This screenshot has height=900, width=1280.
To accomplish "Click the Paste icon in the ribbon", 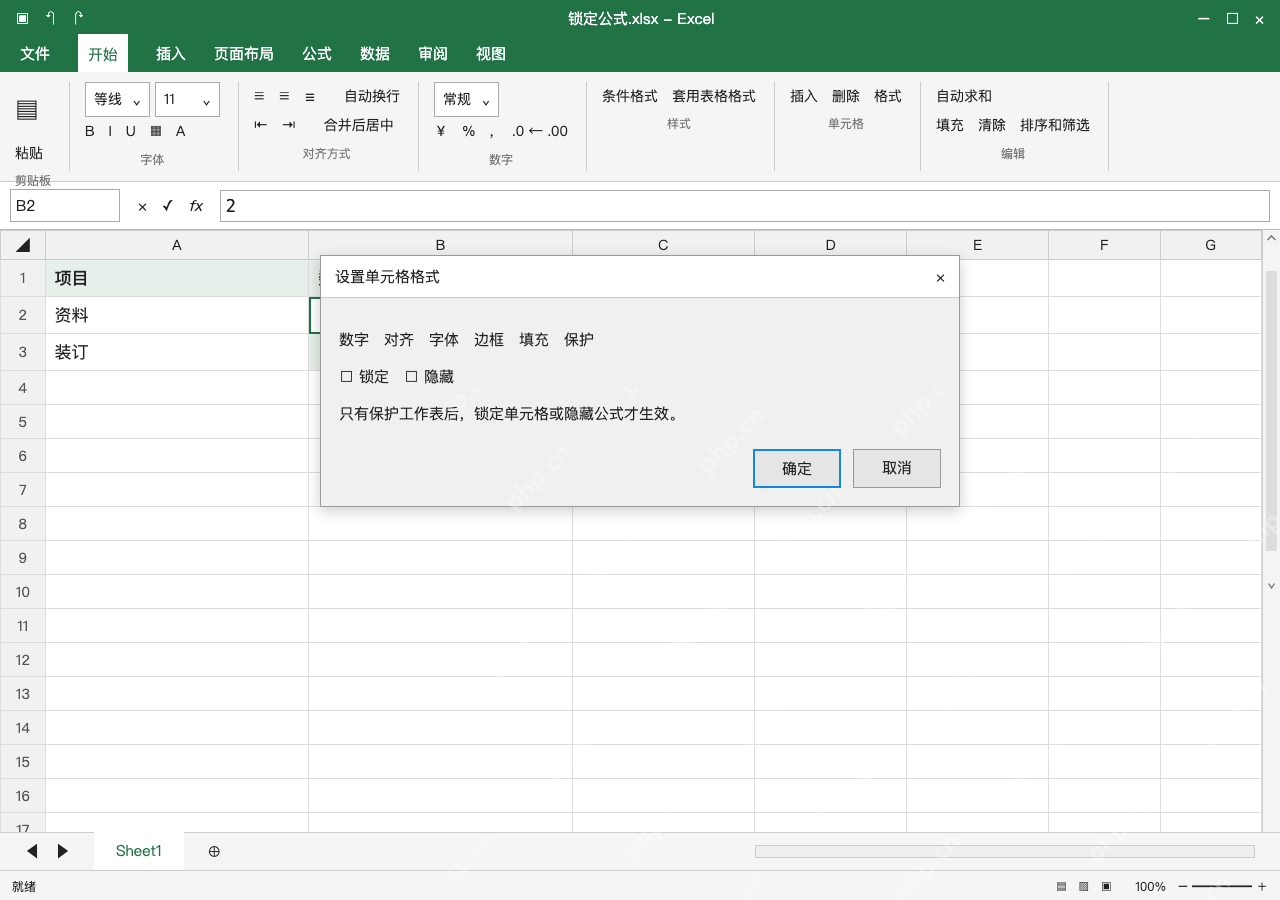I will [x=27, y=110].
